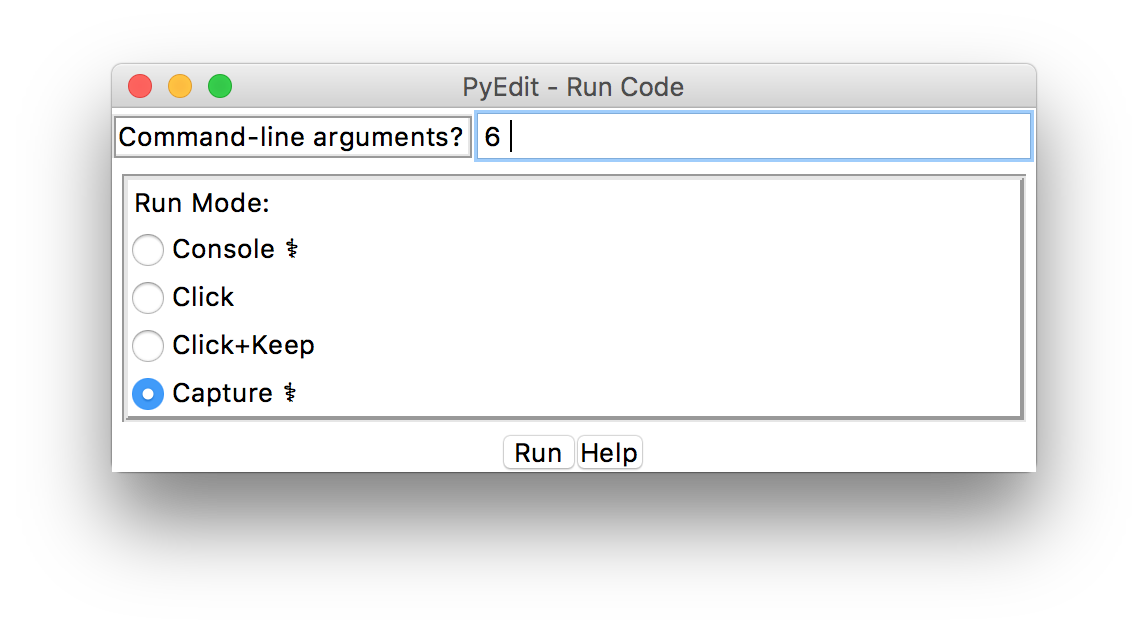This screenshot has width=1148, height=632.
Task: Click the number 6 in the field
Action: pos(492,138)
